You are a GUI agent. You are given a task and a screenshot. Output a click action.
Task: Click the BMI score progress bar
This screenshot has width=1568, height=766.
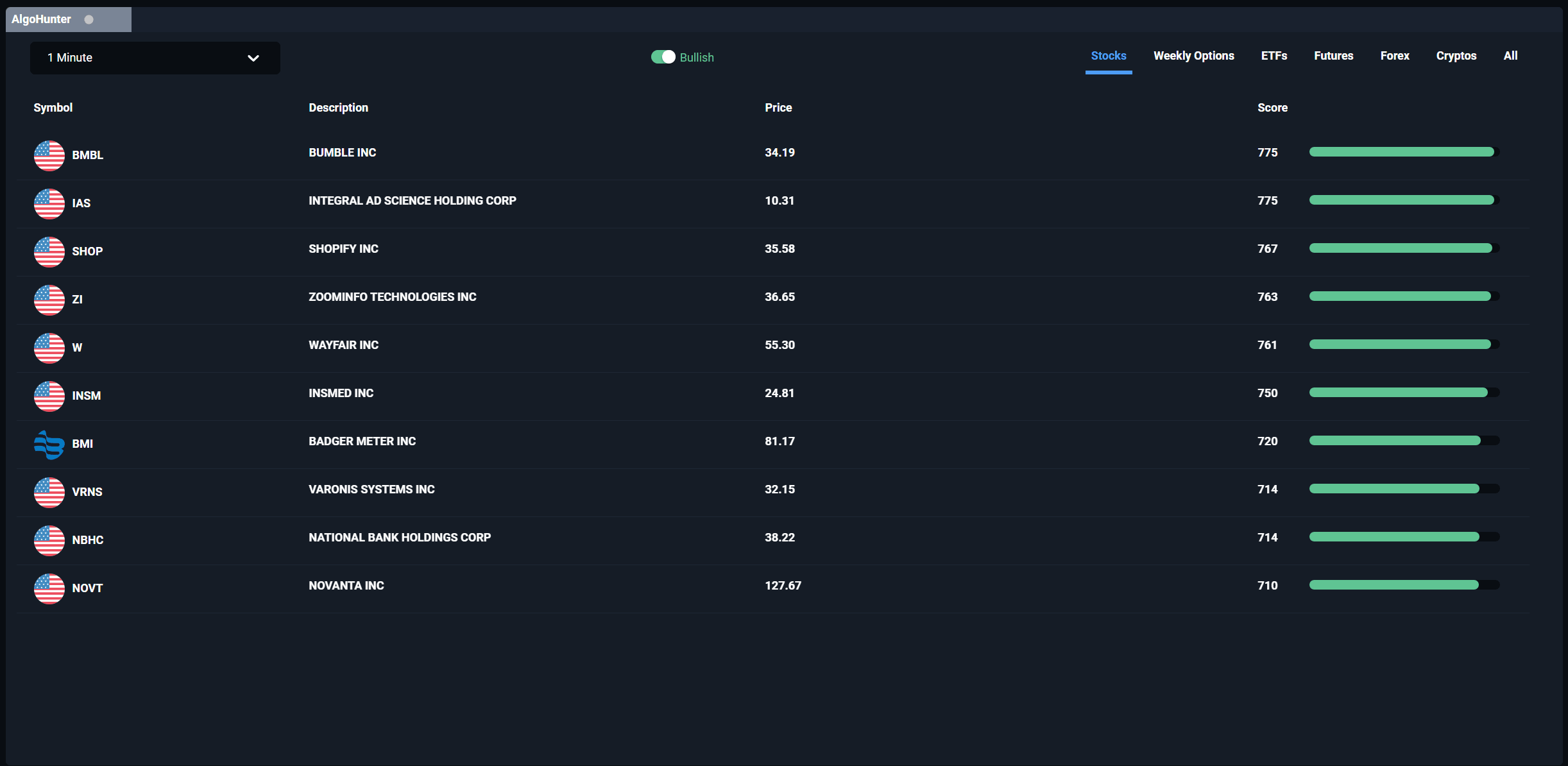coord(1404,441)
